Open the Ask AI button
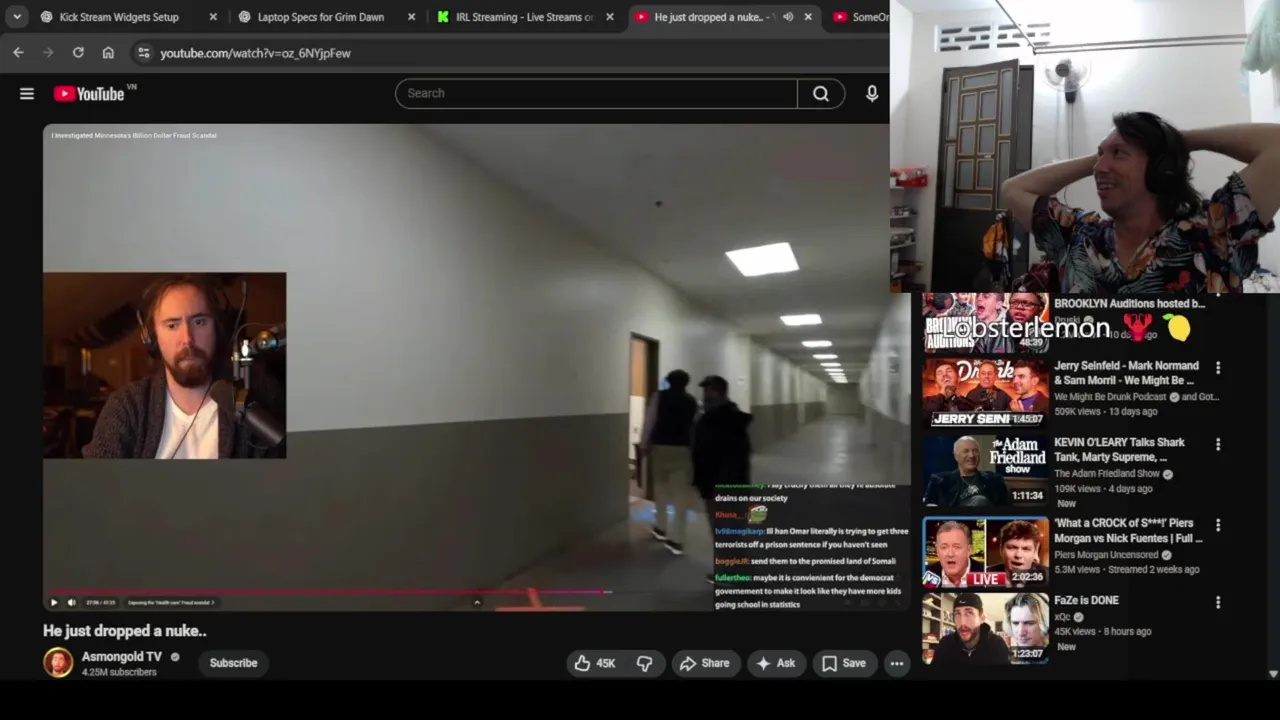Screen dimensions: 1280x720 [776, 663]
